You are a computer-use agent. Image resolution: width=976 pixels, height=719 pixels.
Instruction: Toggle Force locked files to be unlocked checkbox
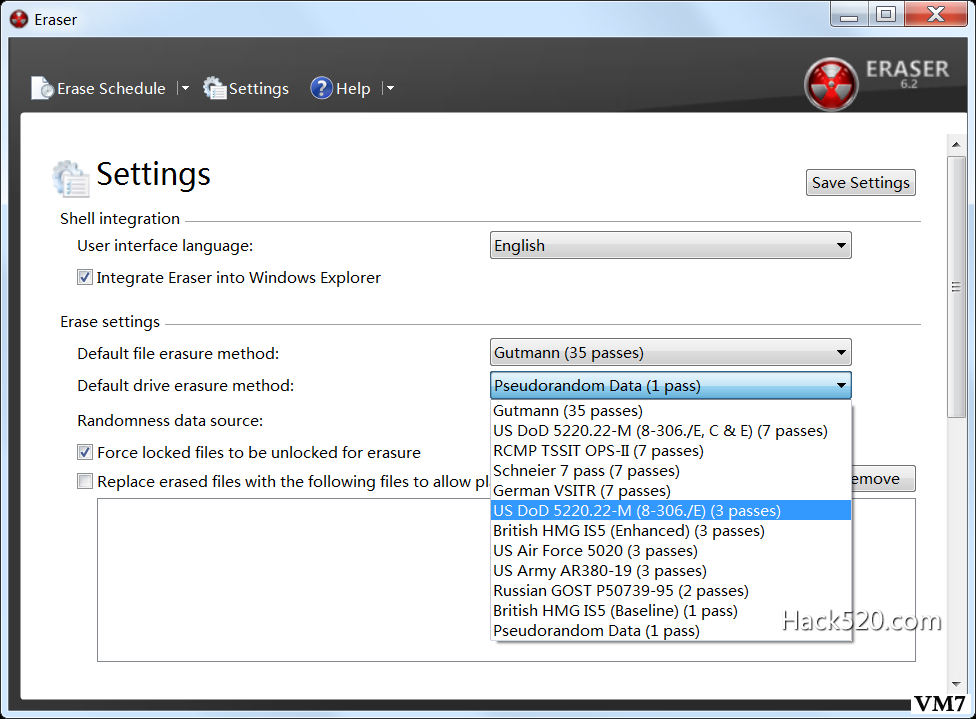[85, 452]
